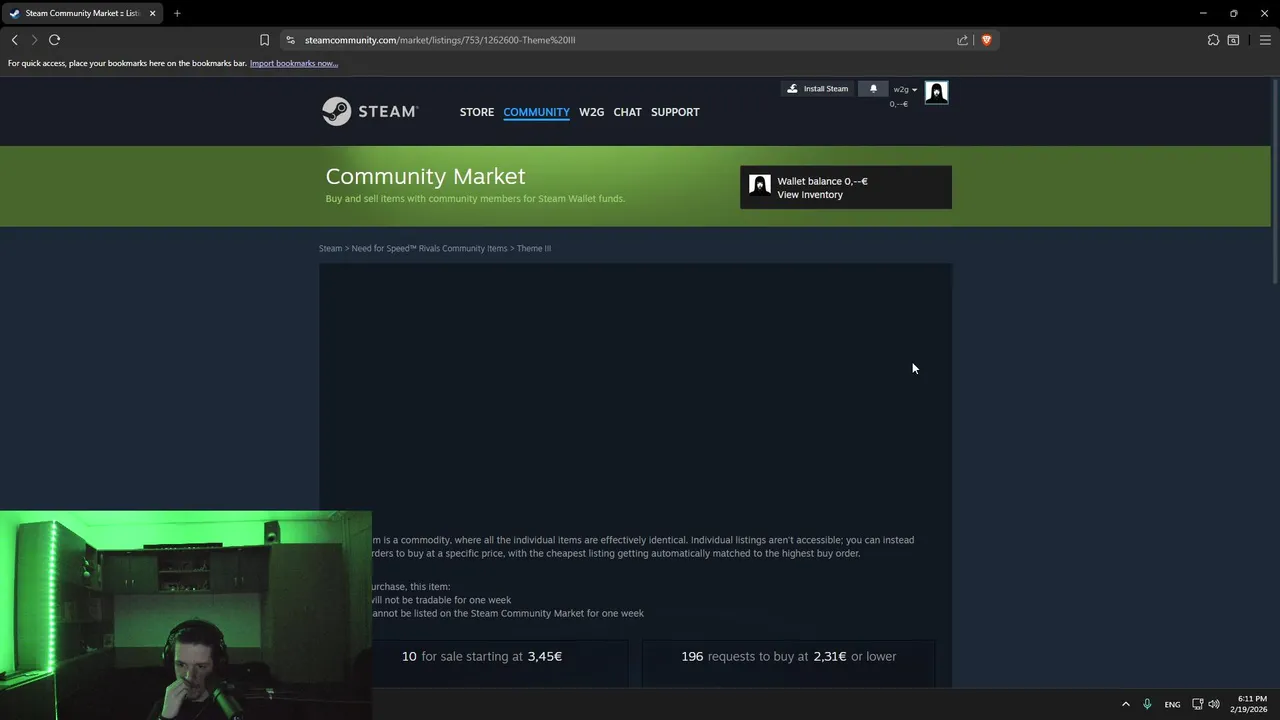
Task: Click the wallet amount under the account name
Action: pos(899,104)
